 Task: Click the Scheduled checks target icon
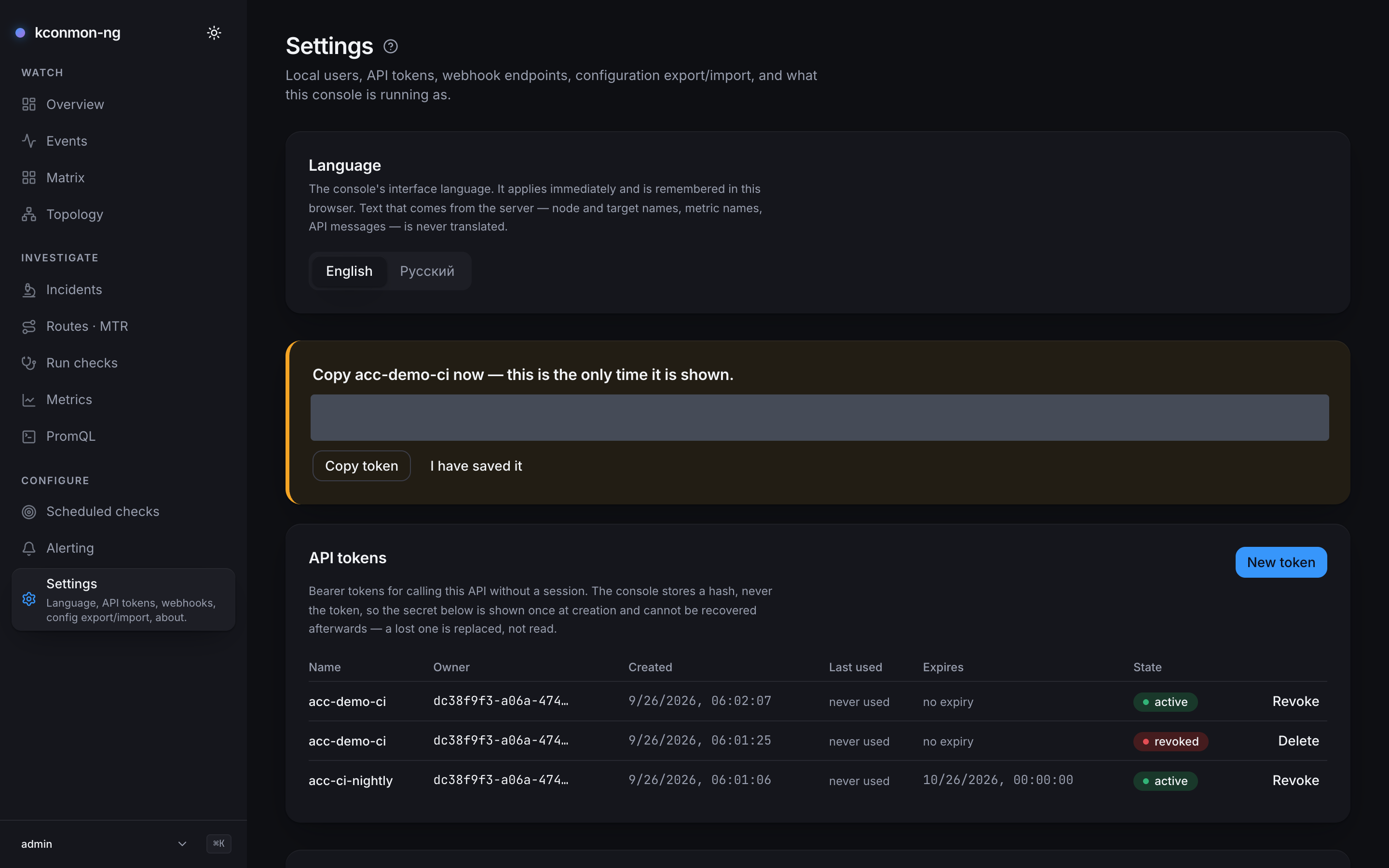29,512
